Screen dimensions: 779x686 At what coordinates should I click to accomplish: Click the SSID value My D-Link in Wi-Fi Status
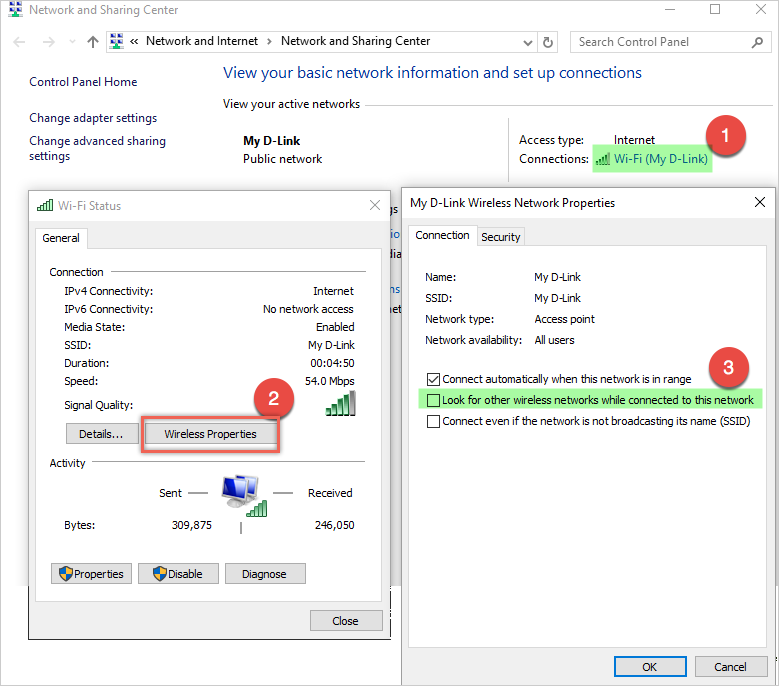[x=331, y=345]
